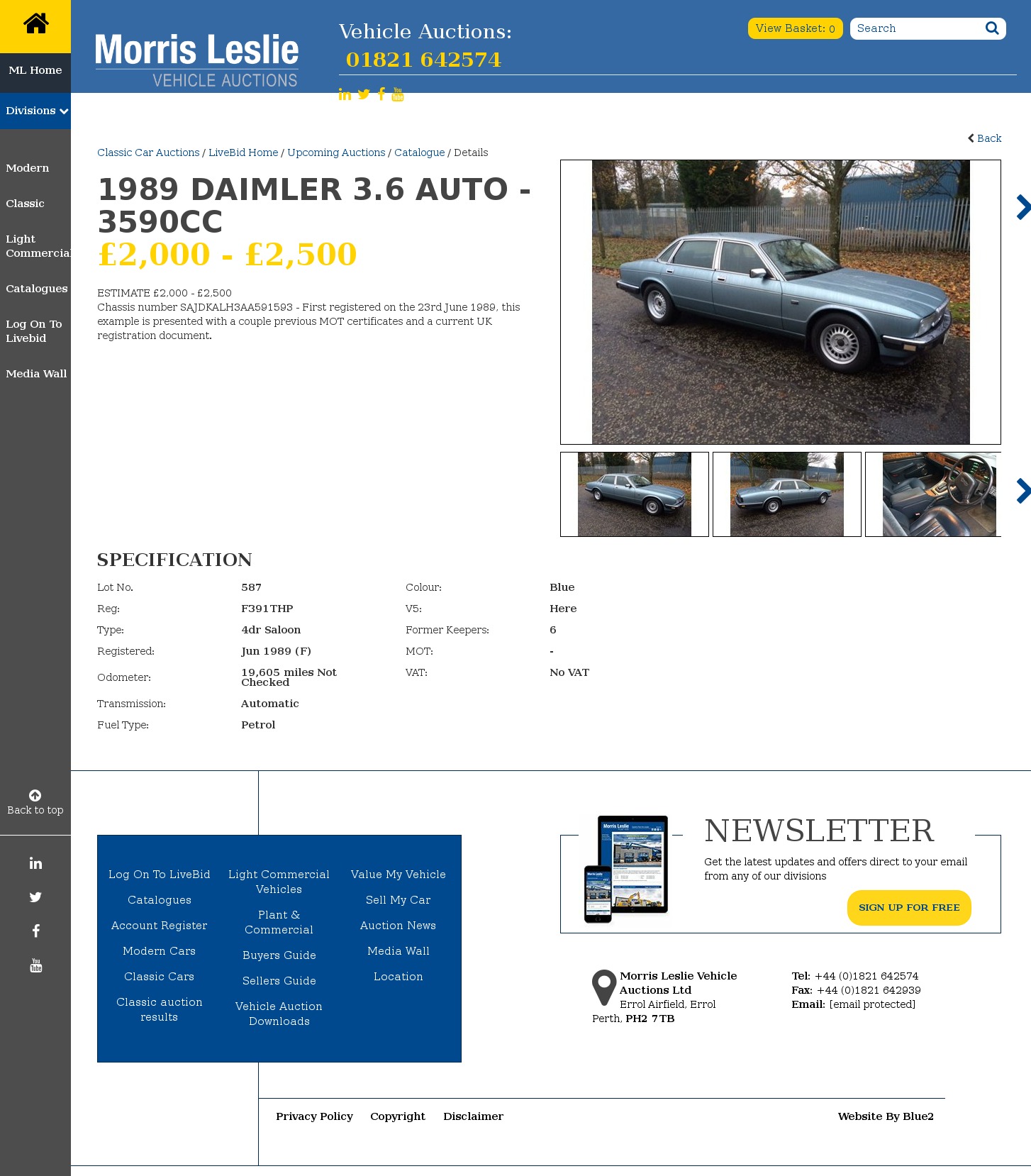Click the email protected link
This screenshot has height=1176, width=1031.
tap(872, 1004)
